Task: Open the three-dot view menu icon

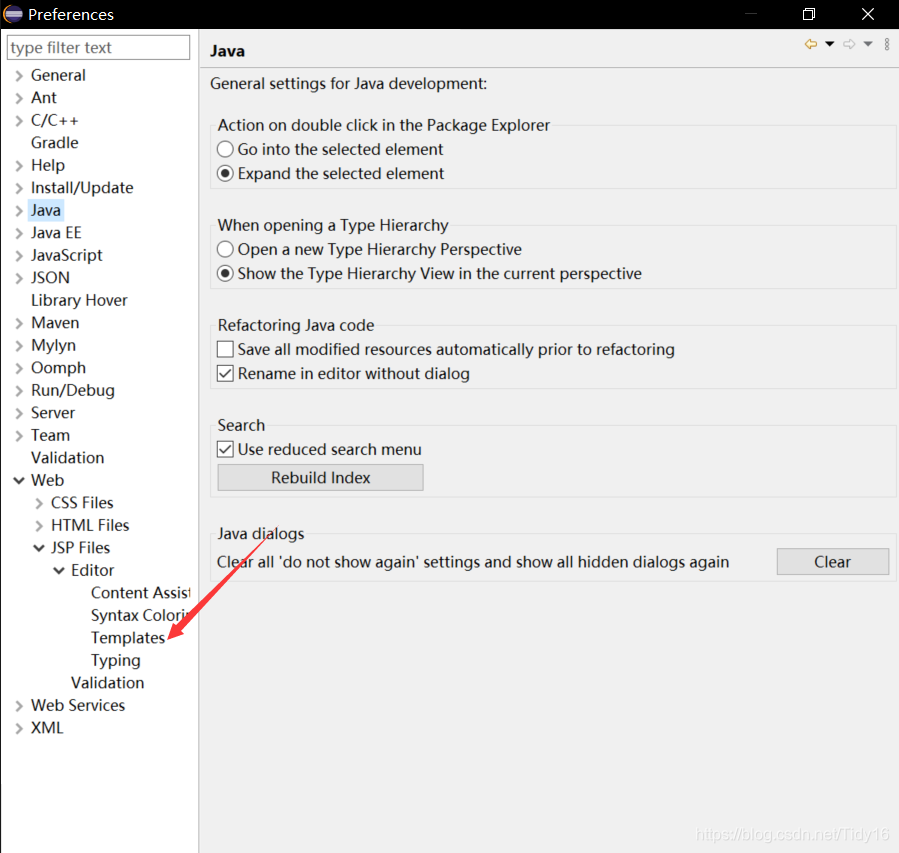Action: [887, 44]
